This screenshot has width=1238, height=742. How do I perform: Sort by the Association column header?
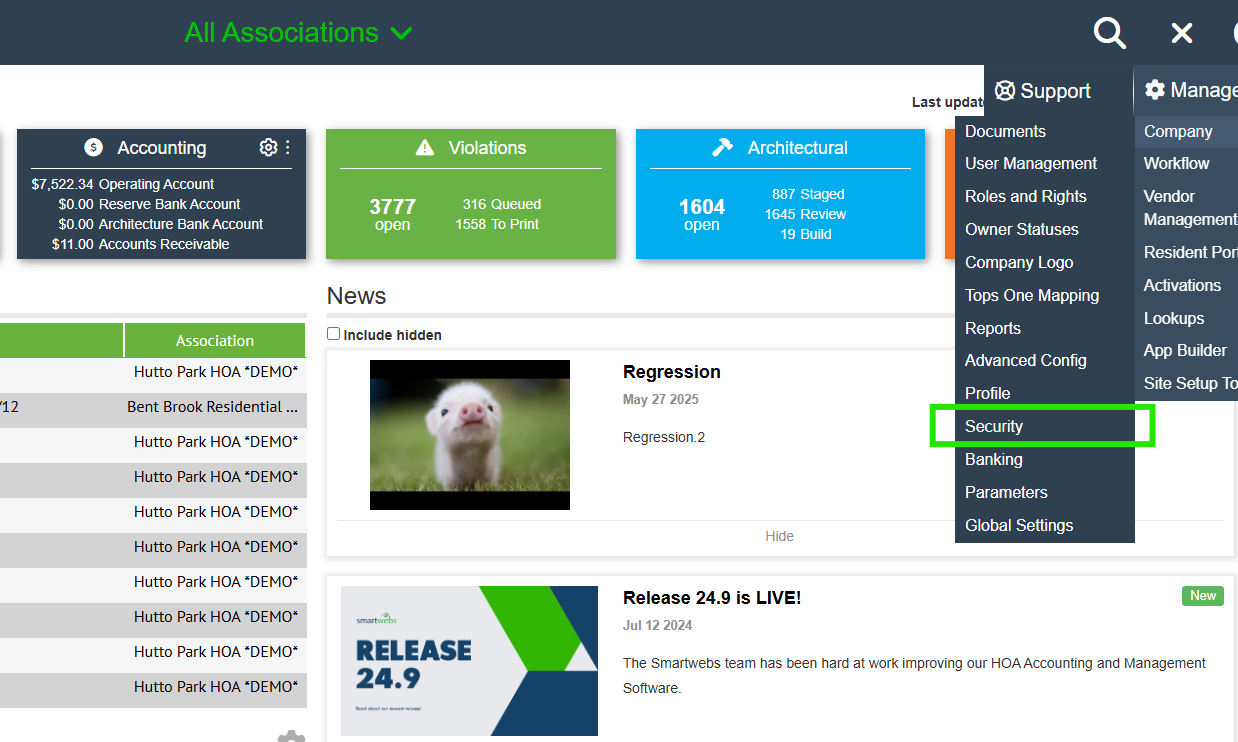pyautogui.click(x=215, y=340)
